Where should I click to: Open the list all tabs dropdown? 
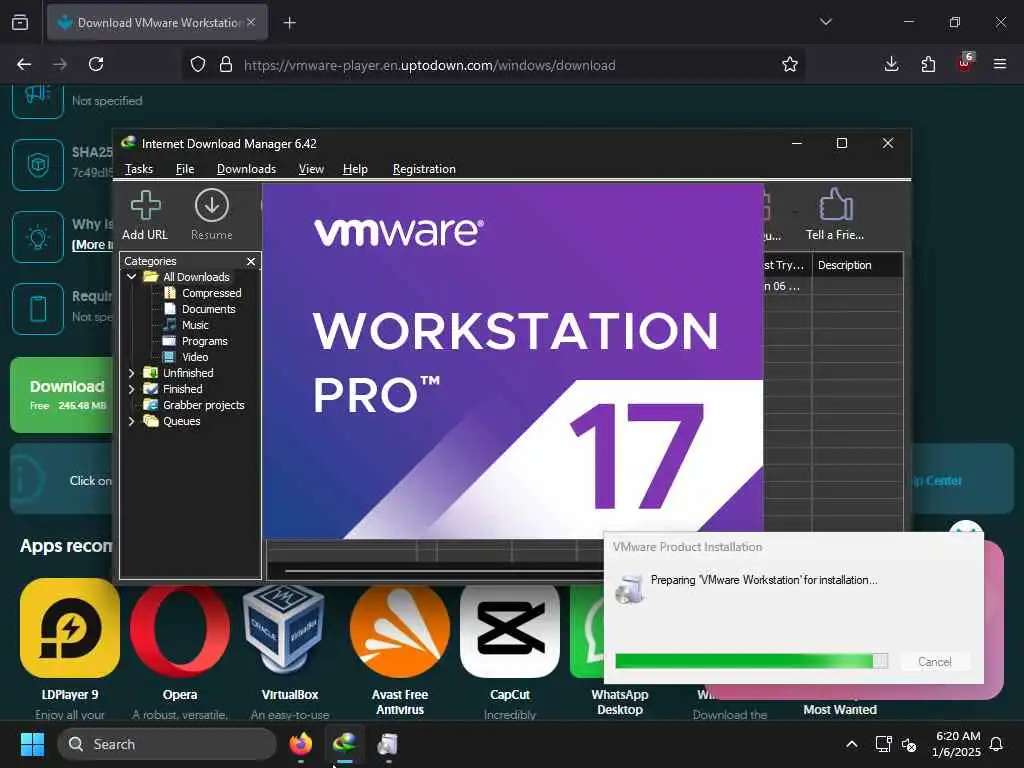[x=825, y=22]
